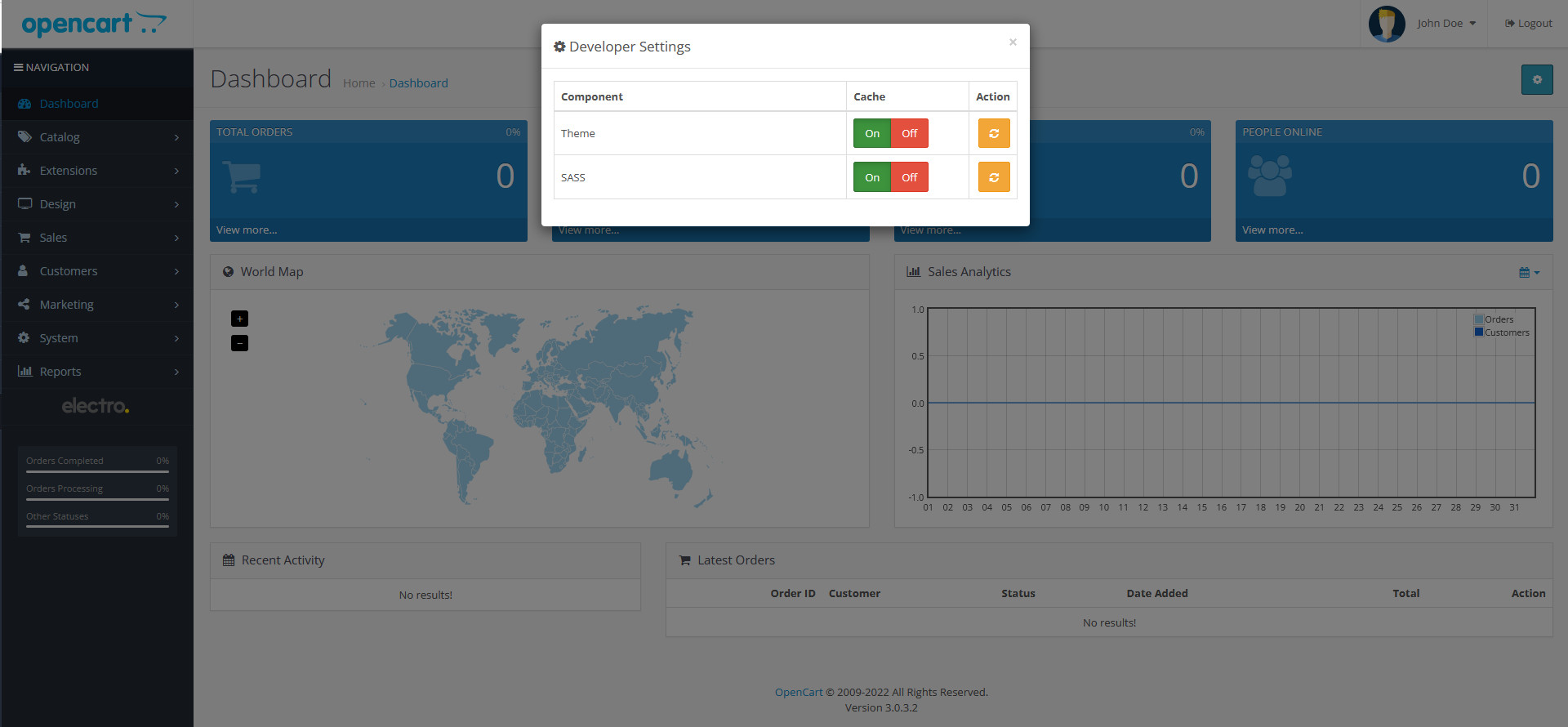Expand the Sales menu chevron
1568x727 pixels.
pos(176,238)
